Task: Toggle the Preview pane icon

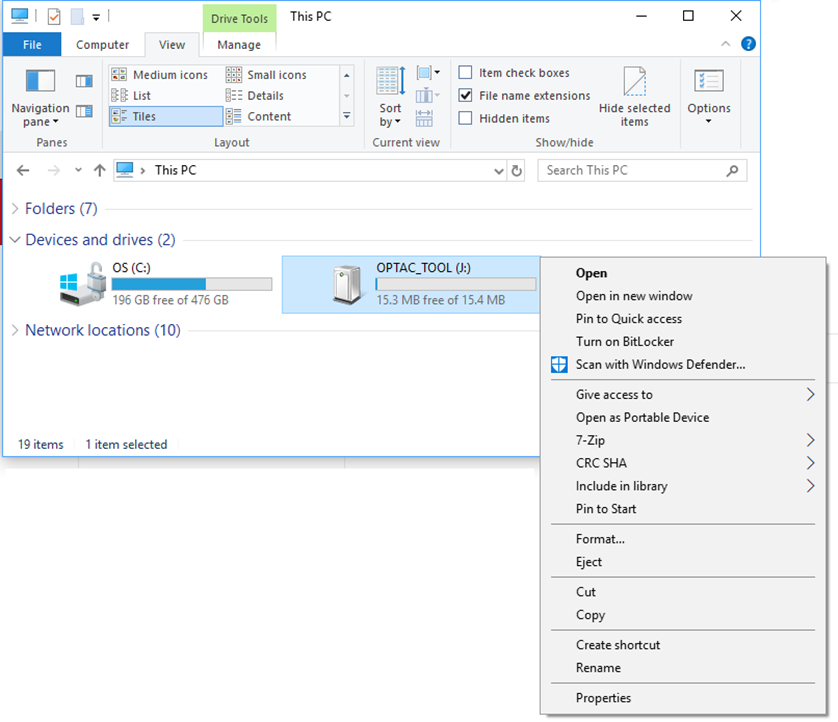Action: 84,81
